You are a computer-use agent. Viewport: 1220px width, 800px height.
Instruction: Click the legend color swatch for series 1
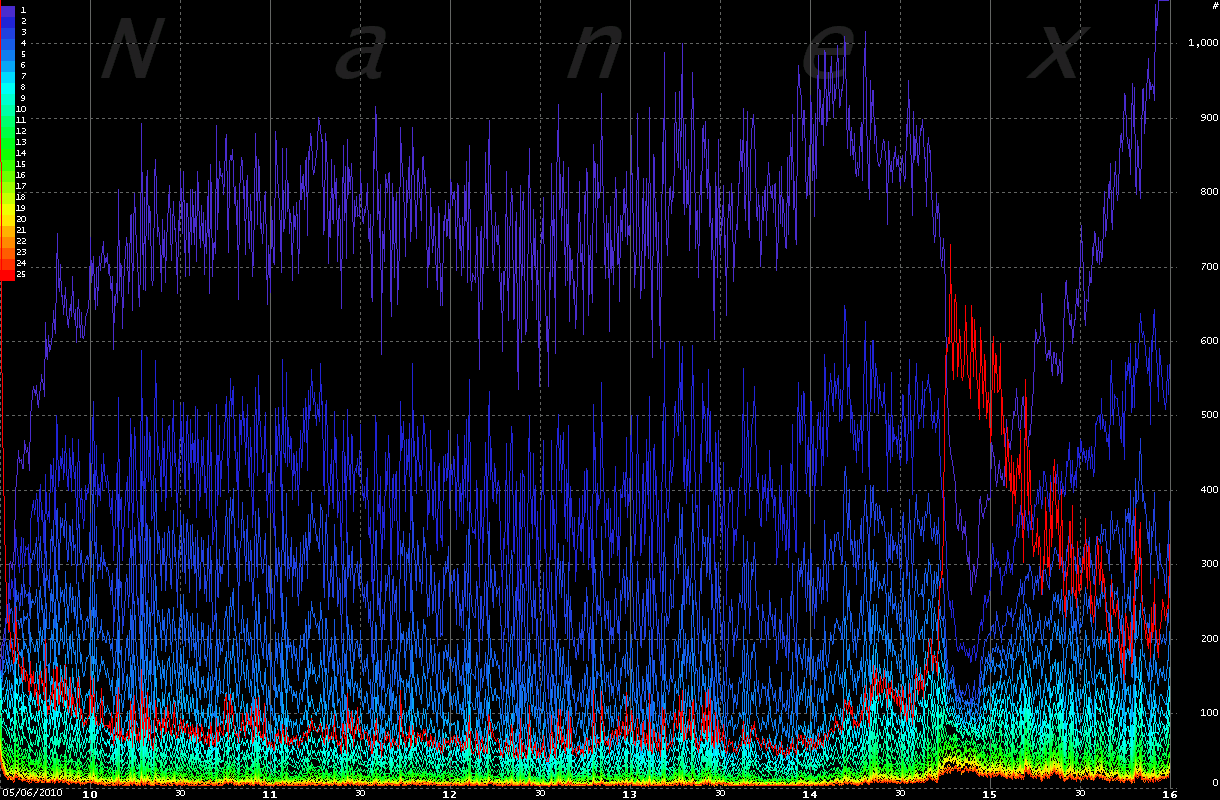7,9
